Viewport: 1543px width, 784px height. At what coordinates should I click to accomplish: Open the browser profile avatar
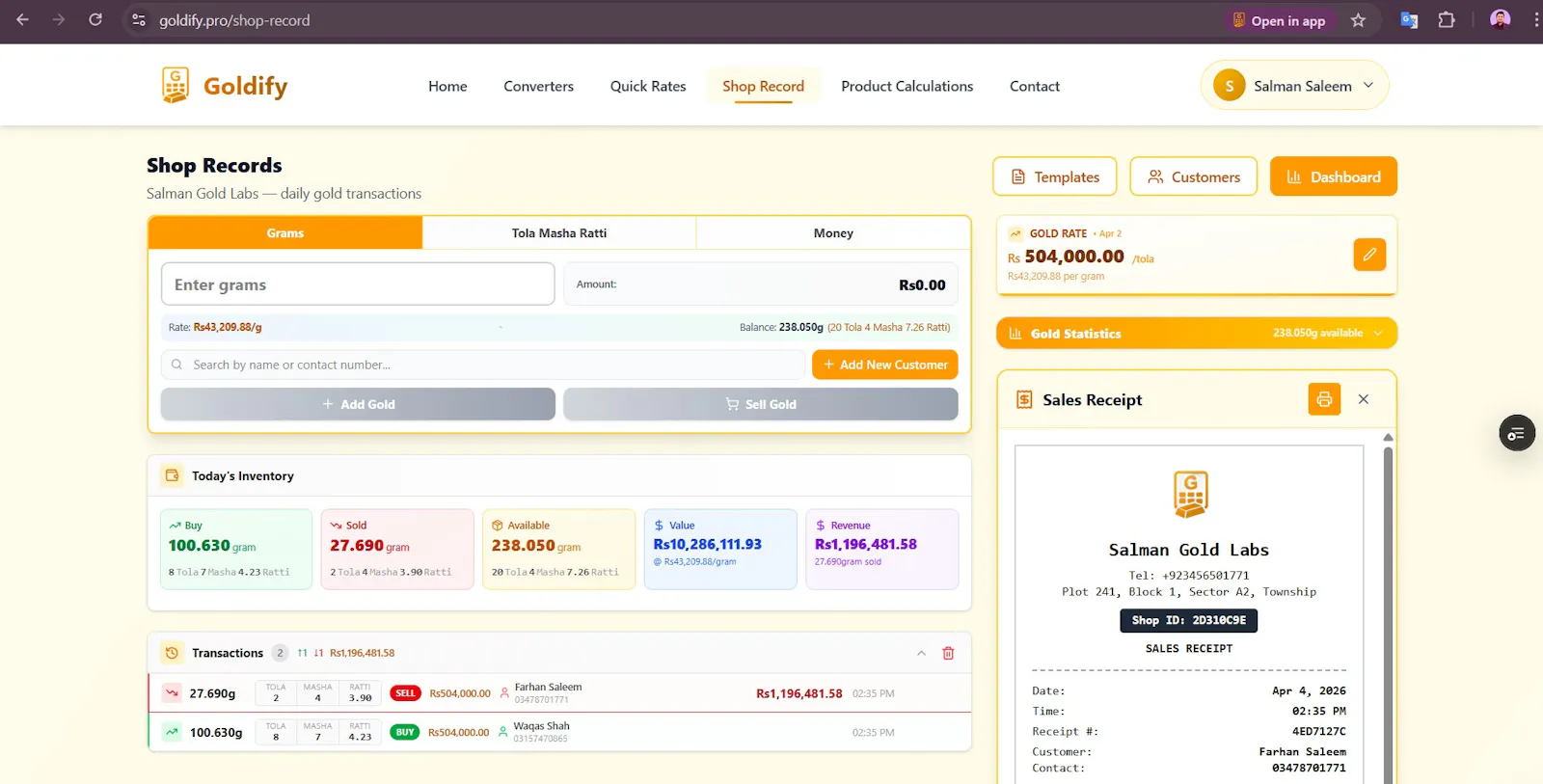pos(1500,19)
